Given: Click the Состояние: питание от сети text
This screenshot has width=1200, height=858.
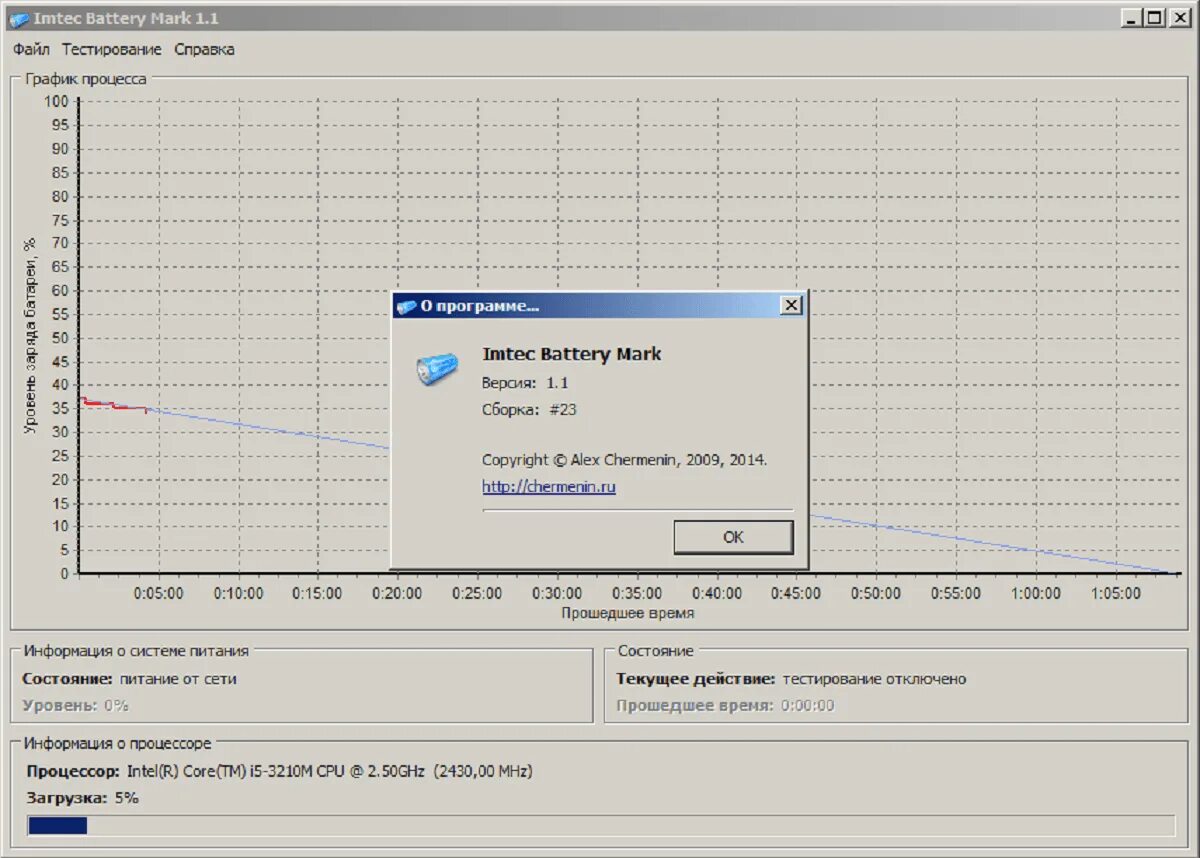Looking at the screenshot, I should tap(129, 678).
